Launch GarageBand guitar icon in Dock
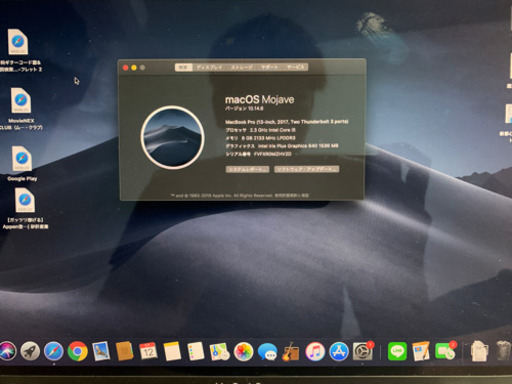Image resolution: width=512 pixels, height=384 pixels. click(291, 352)
